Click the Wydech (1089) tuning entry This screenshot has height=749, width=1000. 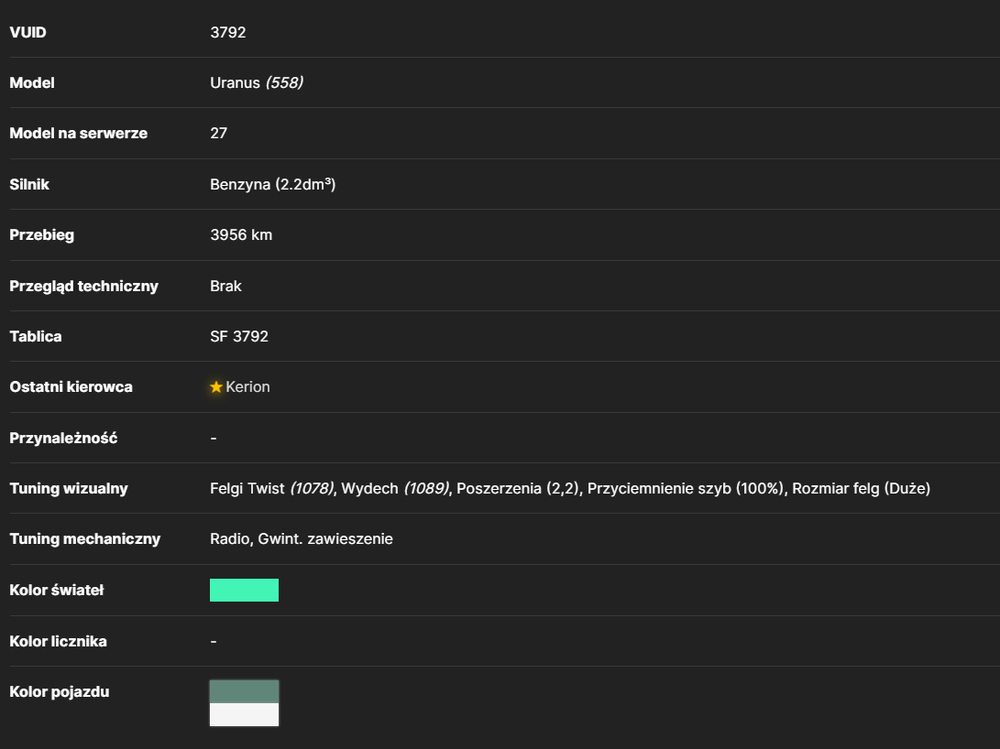395,489
